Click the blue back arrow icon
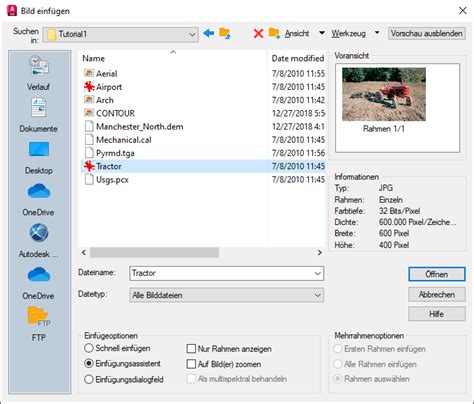This screenshot has width=474, height=404. tap(208, 33)
